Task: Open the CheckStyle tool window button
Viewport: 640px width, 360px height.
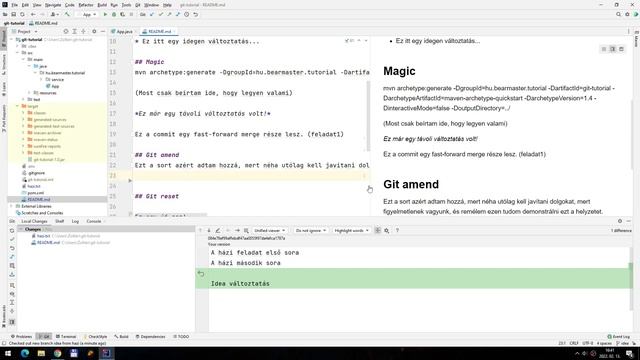Action: [x=96, y=337]
